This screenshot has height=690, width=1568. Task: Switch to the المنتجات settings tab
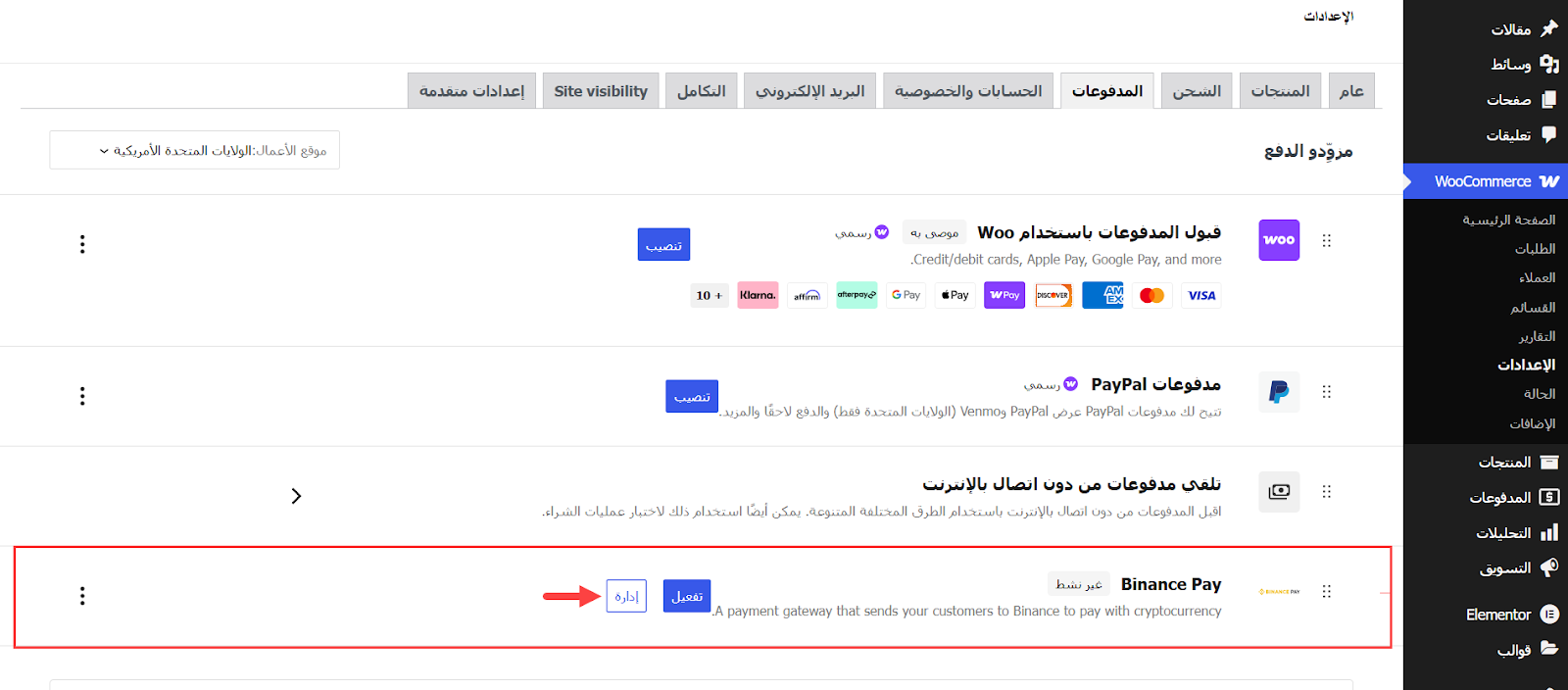[1280, 90]
